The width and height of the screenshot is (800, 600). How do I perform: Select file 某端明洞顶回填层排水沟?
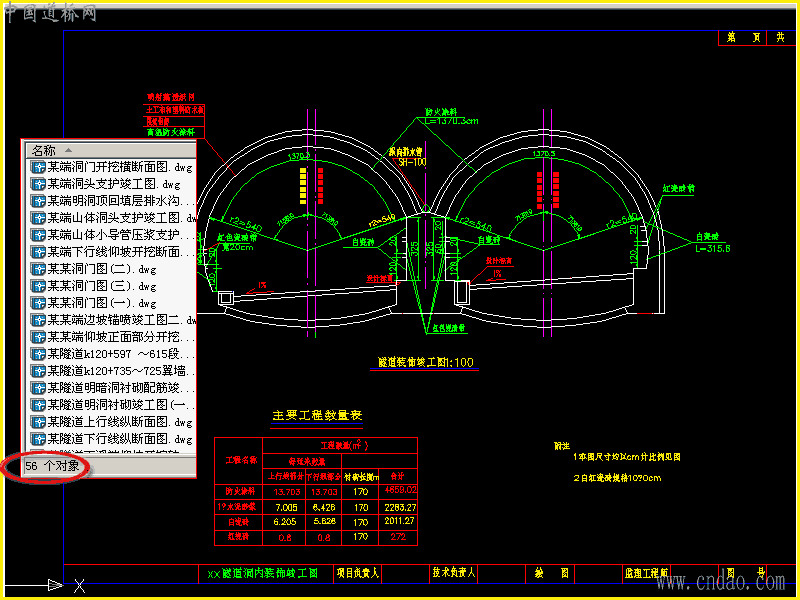113,201
